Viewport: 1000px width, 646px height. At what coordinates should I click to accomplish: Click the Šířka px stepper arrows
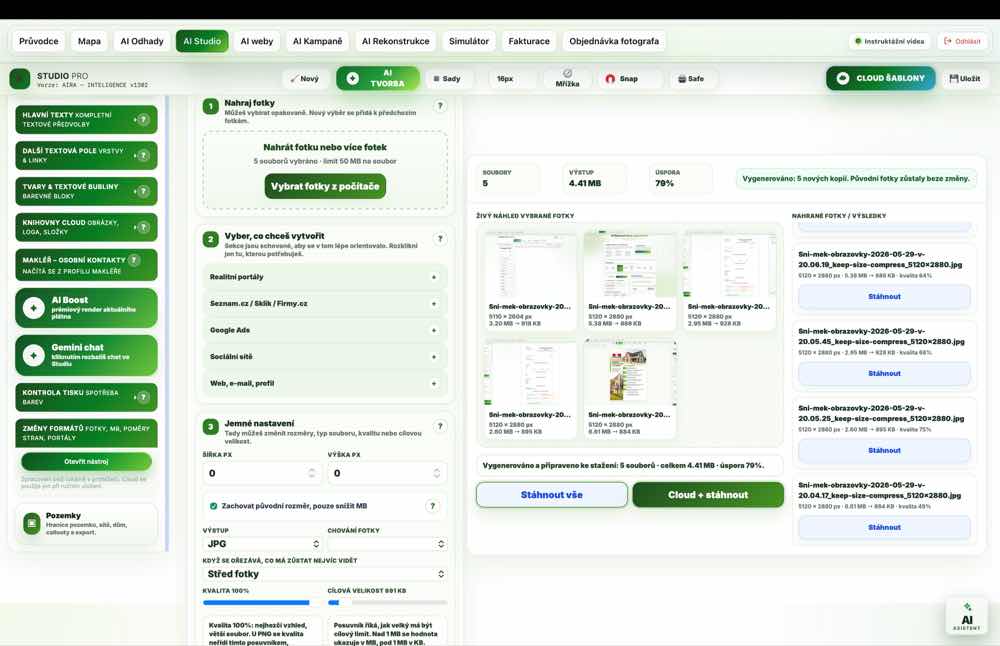click(x=311, y=473)
